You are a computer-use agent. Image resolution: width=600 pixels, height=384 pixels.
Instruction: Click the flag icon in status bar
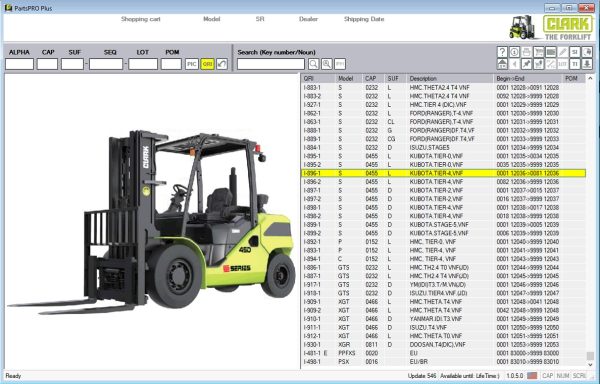tap(532, 376)
